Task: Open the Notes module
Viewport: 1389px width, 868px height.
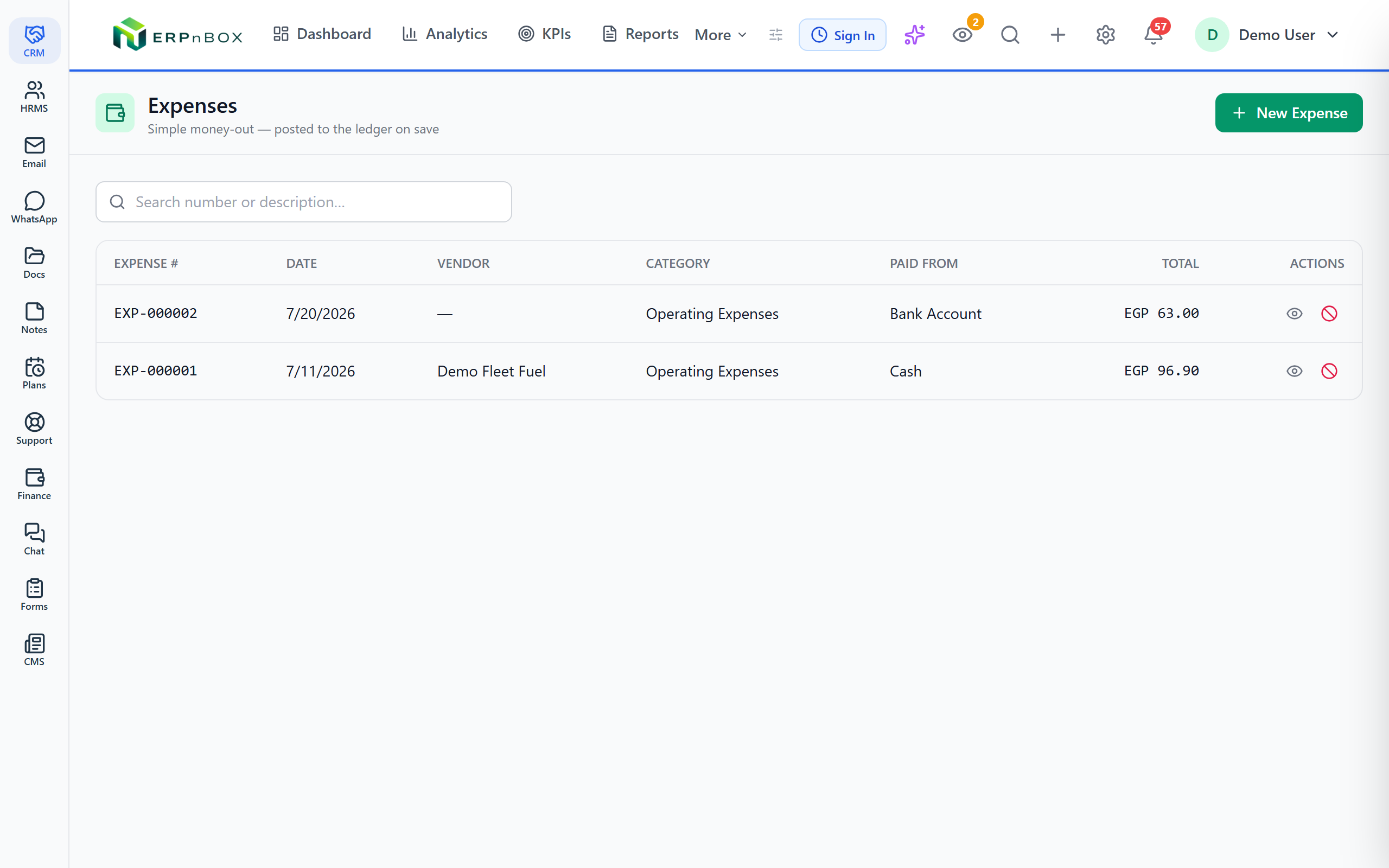Action: pyautogui.click(x=34, y=318)
